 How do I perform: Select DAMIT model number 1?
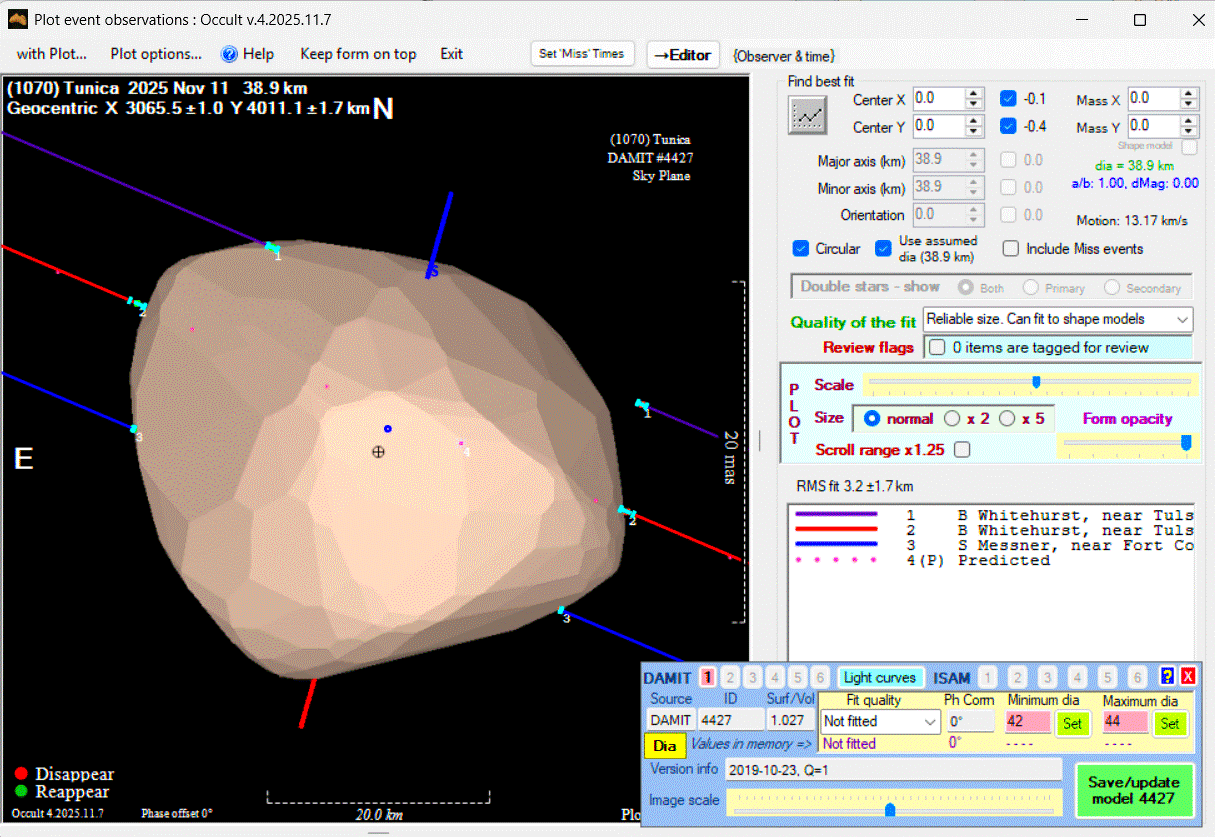pos(707,677)
